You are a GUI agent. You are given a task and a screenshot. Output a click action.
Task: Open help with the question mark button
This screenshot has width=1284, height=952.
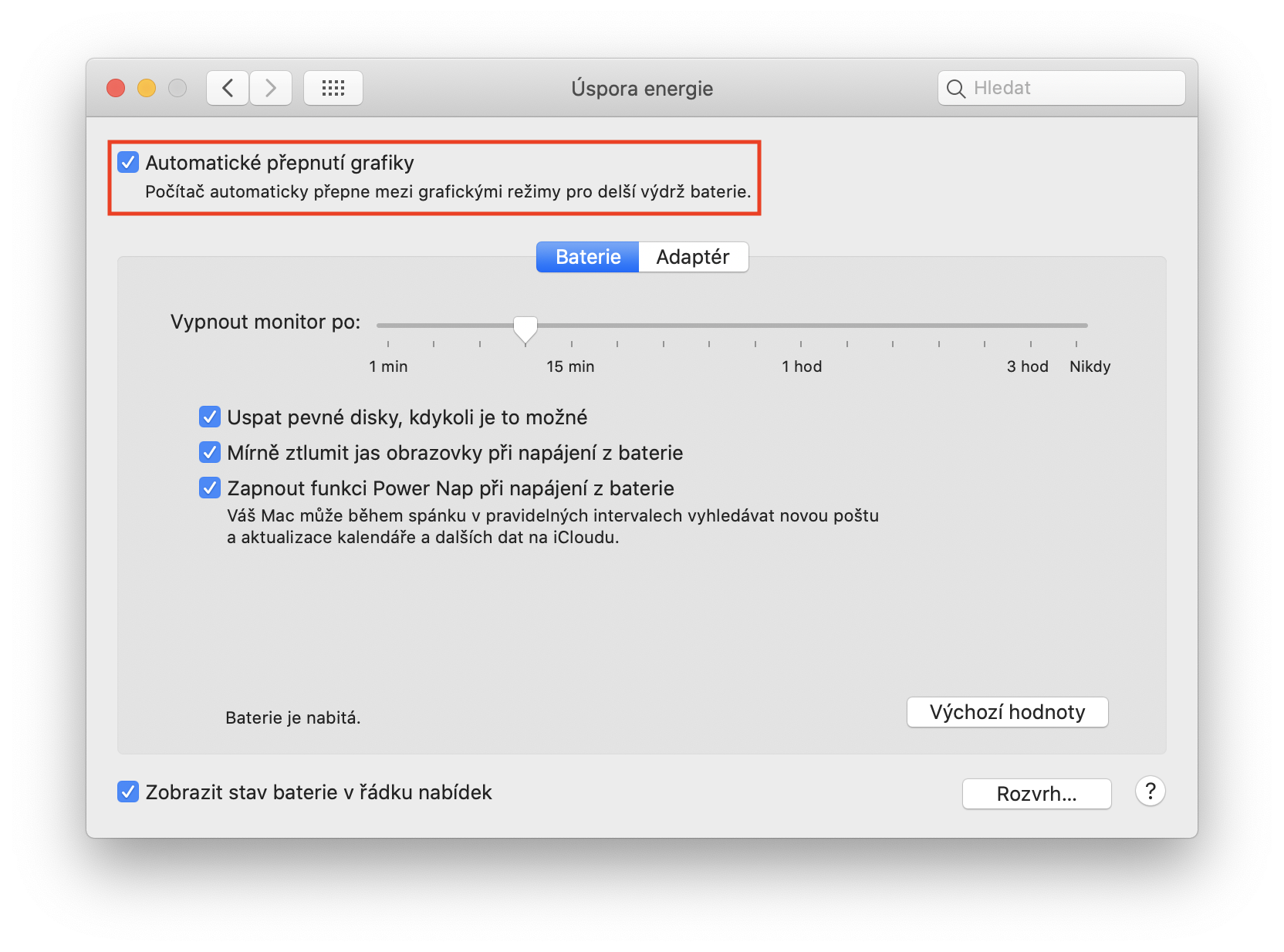tap(1150, 792)
